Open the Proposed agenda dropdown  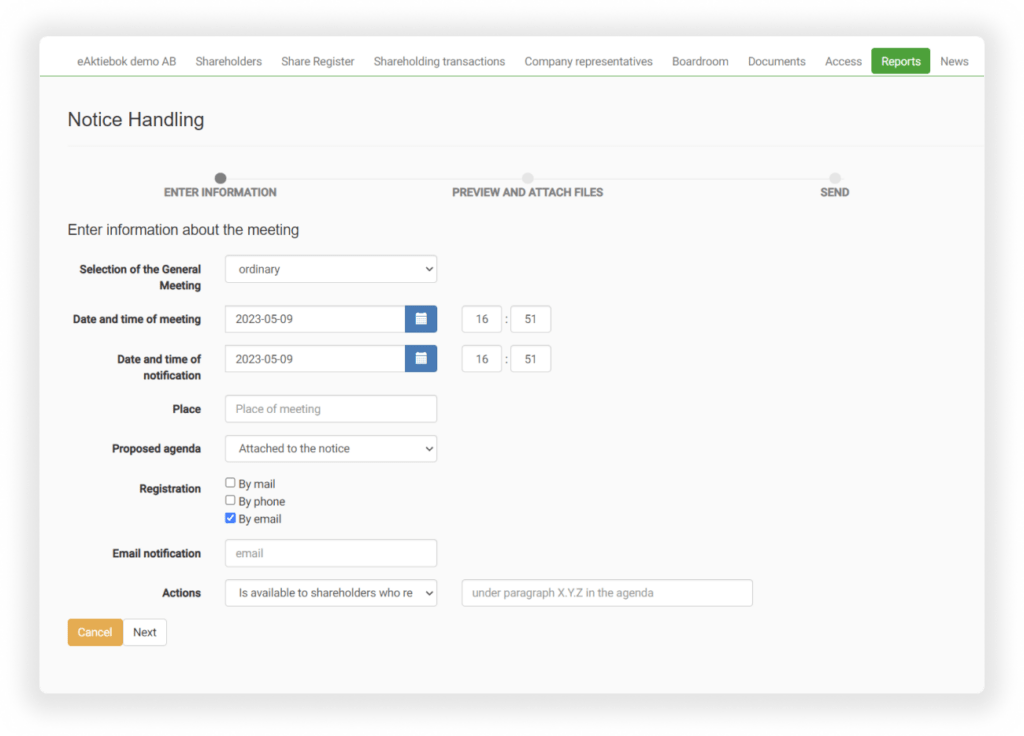(330, 449)
